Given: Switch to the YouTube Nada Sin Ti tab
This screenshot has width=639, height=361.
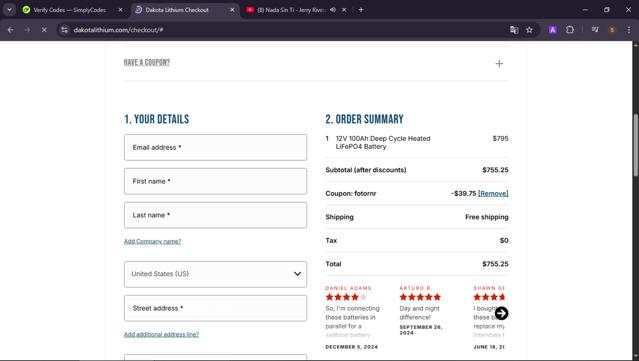Looking at the screenshot, I should (x=291, y=10).
